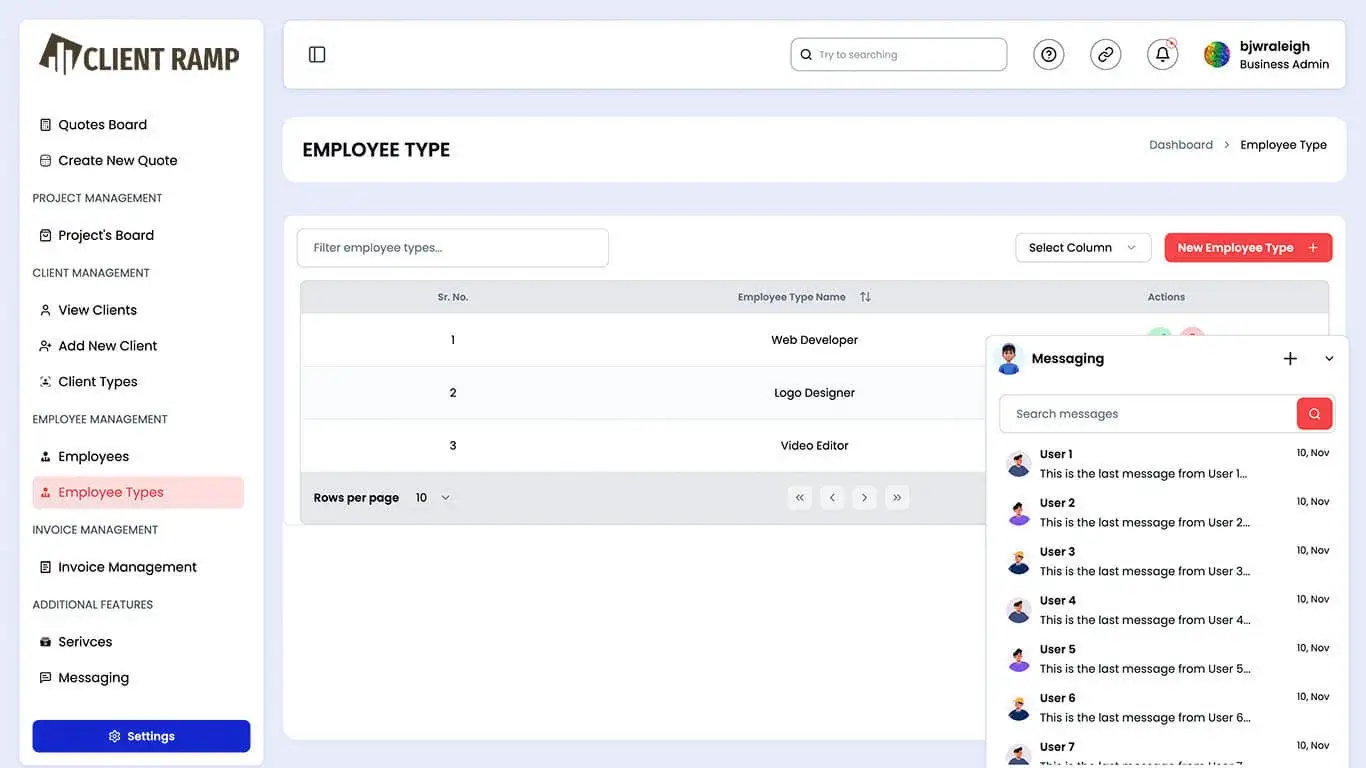Toggle the sidebar collapse icon
Image resolution: width=1366 pixels, height=768 pixels.
click(x=317, y=55)
